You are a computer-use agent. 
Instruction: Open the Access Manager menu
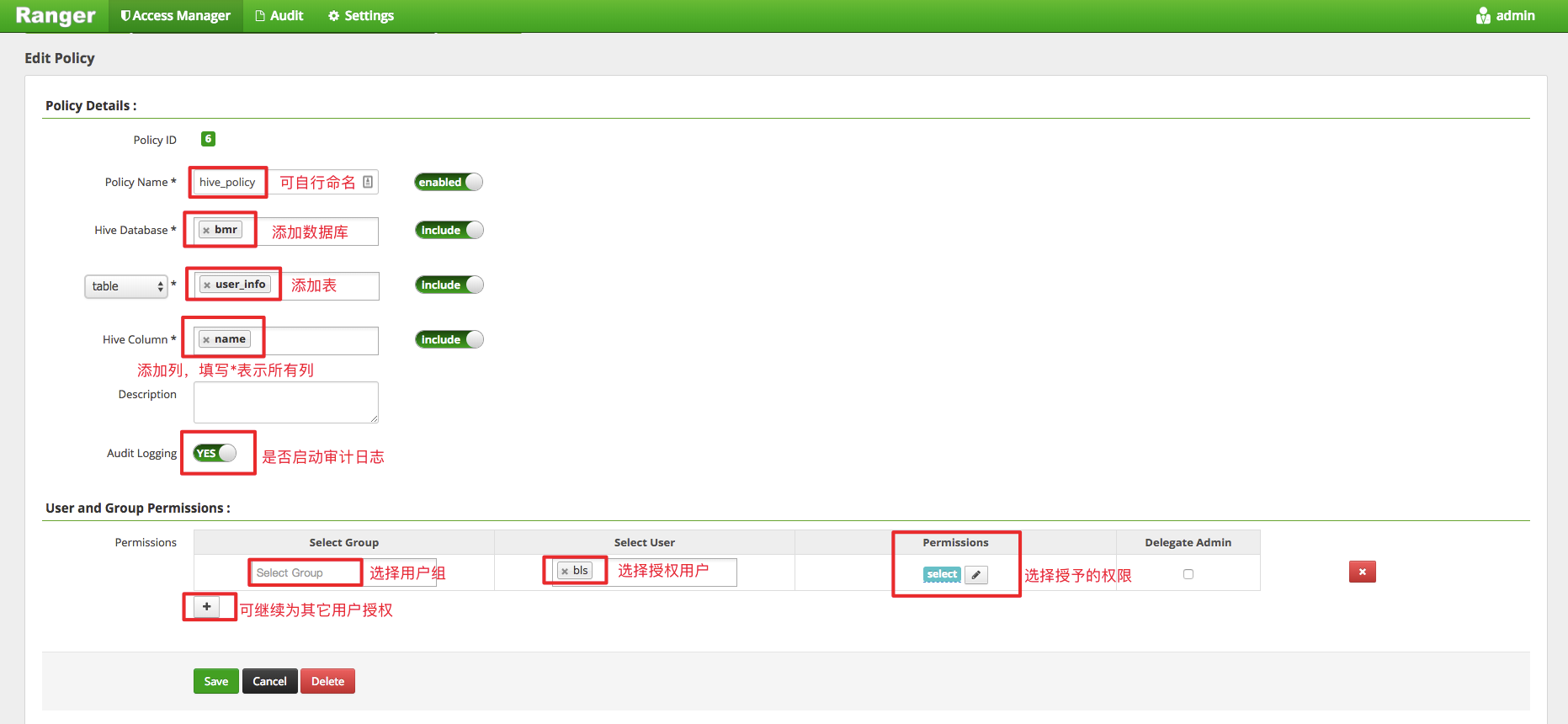tap(176, 16)
